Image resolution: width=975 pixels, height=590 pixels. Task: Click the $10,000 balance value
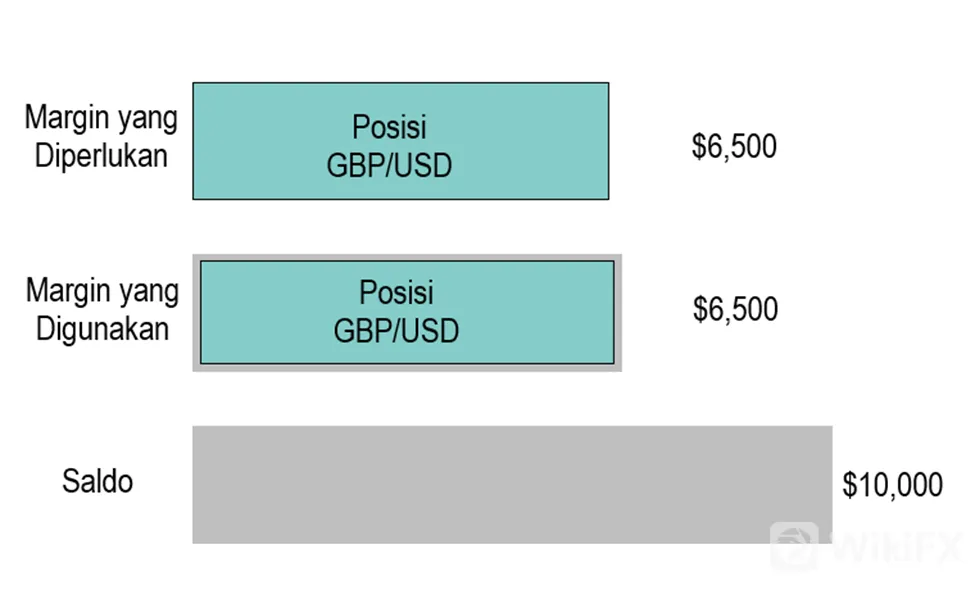click(892, 484)
